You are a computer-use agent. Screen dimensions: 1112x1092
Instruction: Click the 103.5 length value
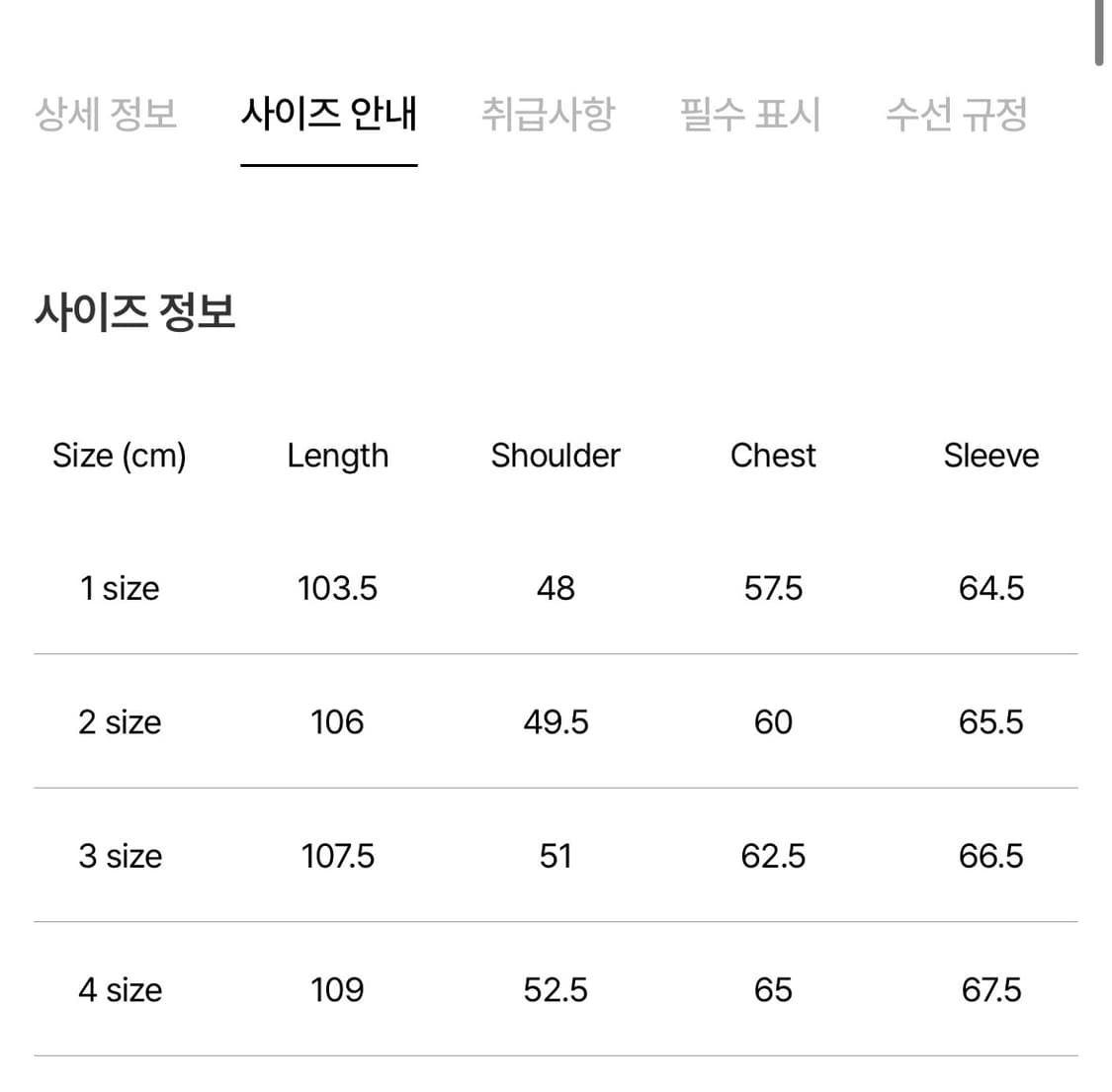337,588
